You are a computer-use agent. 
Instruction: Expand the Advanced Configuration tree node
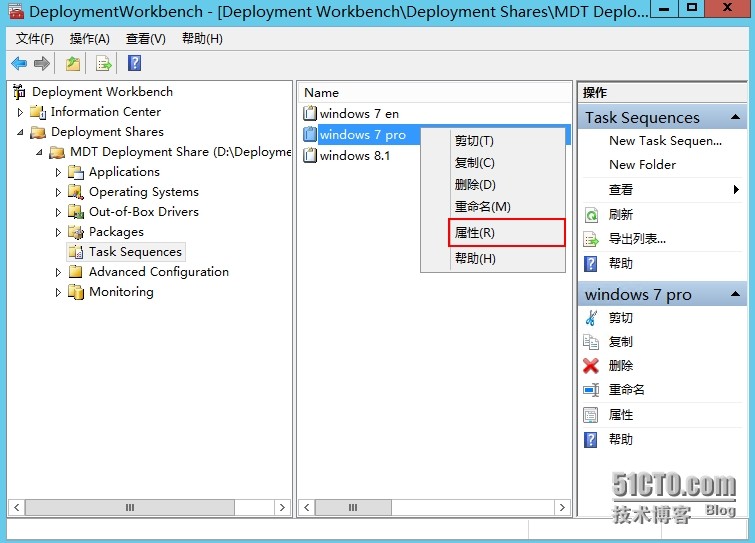click(x=58, y=272)
